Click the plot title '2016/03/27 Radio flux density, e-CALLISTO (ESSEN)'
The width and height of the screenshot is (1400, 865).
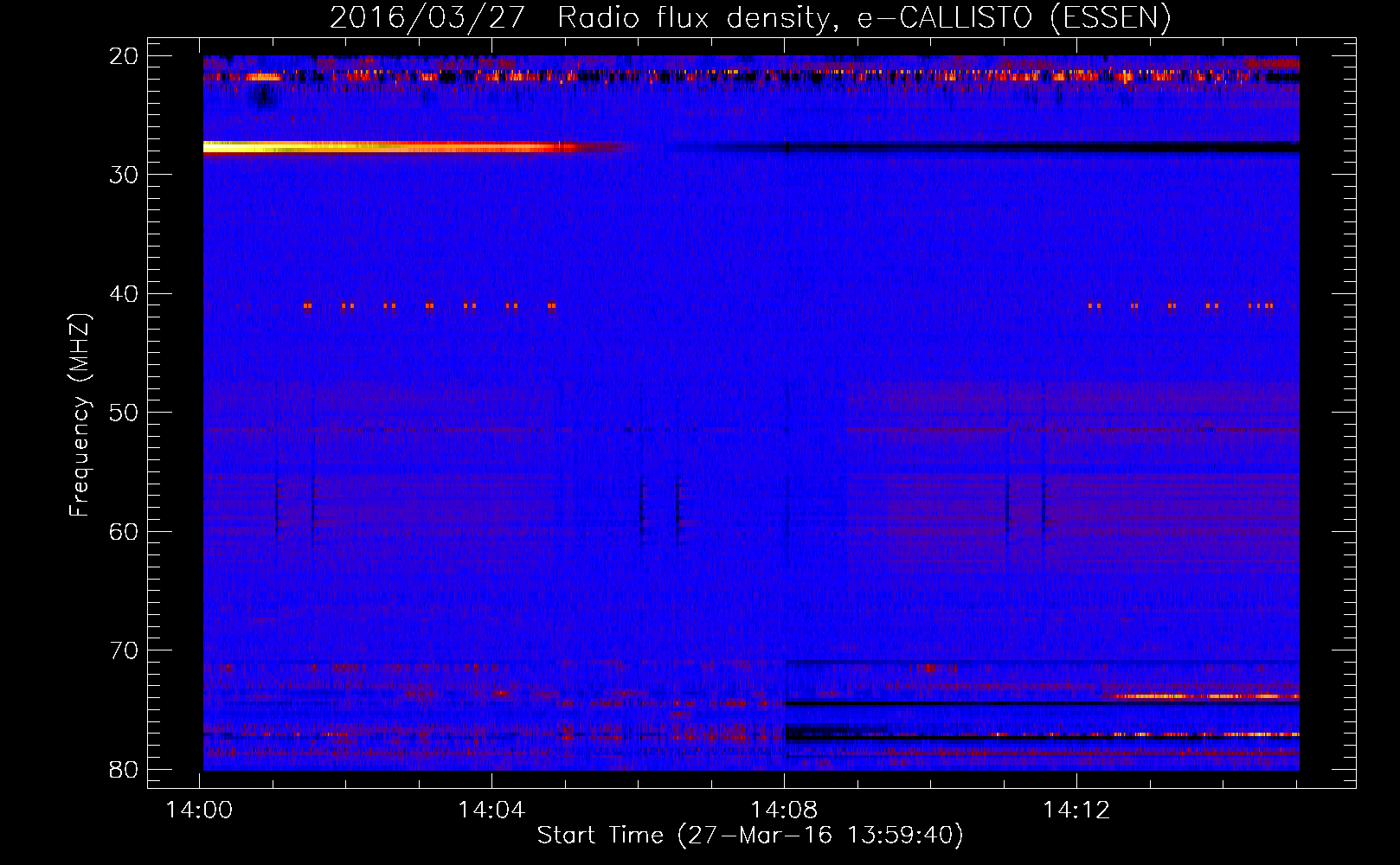coord(750,17)
